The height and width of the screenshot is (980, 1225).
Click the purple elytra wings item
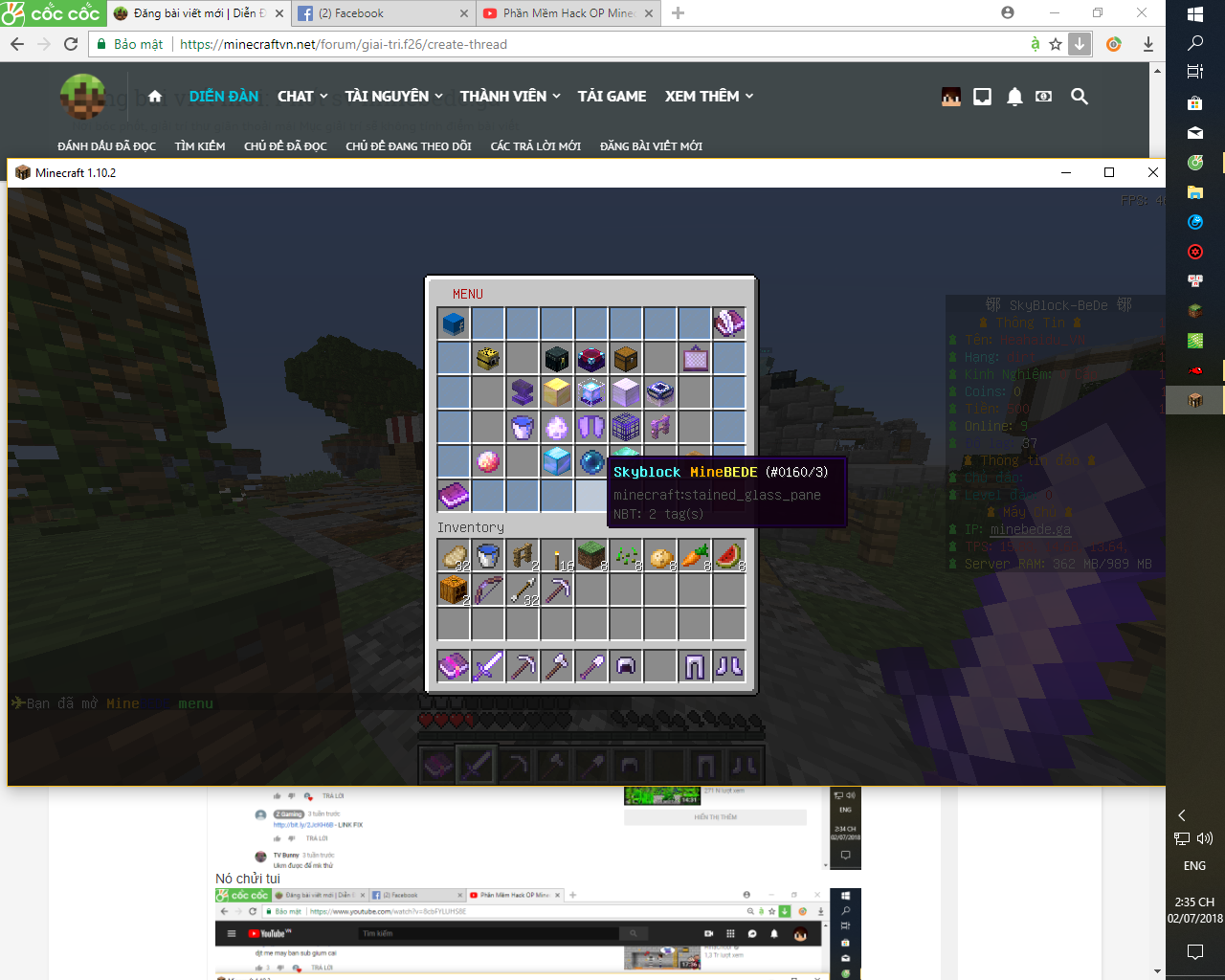pyautogui.click(x=591, y=427)
